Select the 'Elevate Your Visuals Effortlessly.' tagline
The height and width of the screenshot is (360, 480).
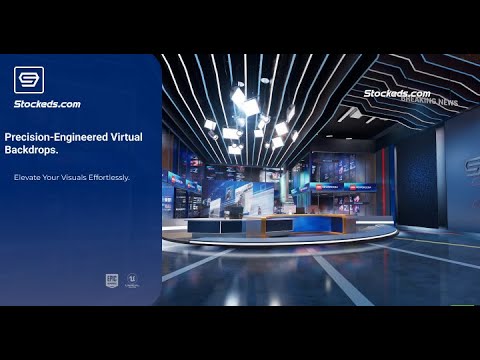[x=72, y=177]
